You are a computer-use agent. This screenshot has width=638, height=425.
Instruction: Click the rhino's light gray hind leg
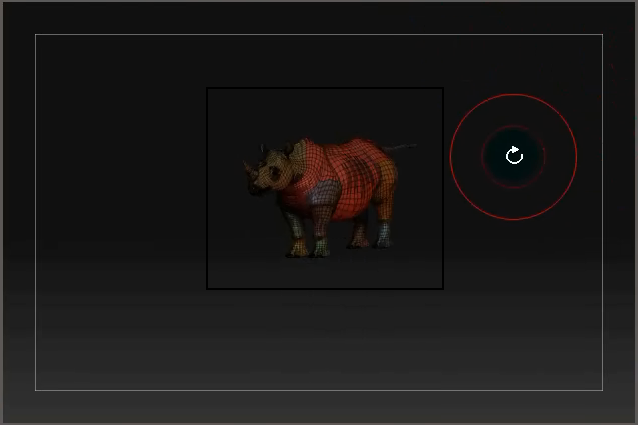pos(383,234)
